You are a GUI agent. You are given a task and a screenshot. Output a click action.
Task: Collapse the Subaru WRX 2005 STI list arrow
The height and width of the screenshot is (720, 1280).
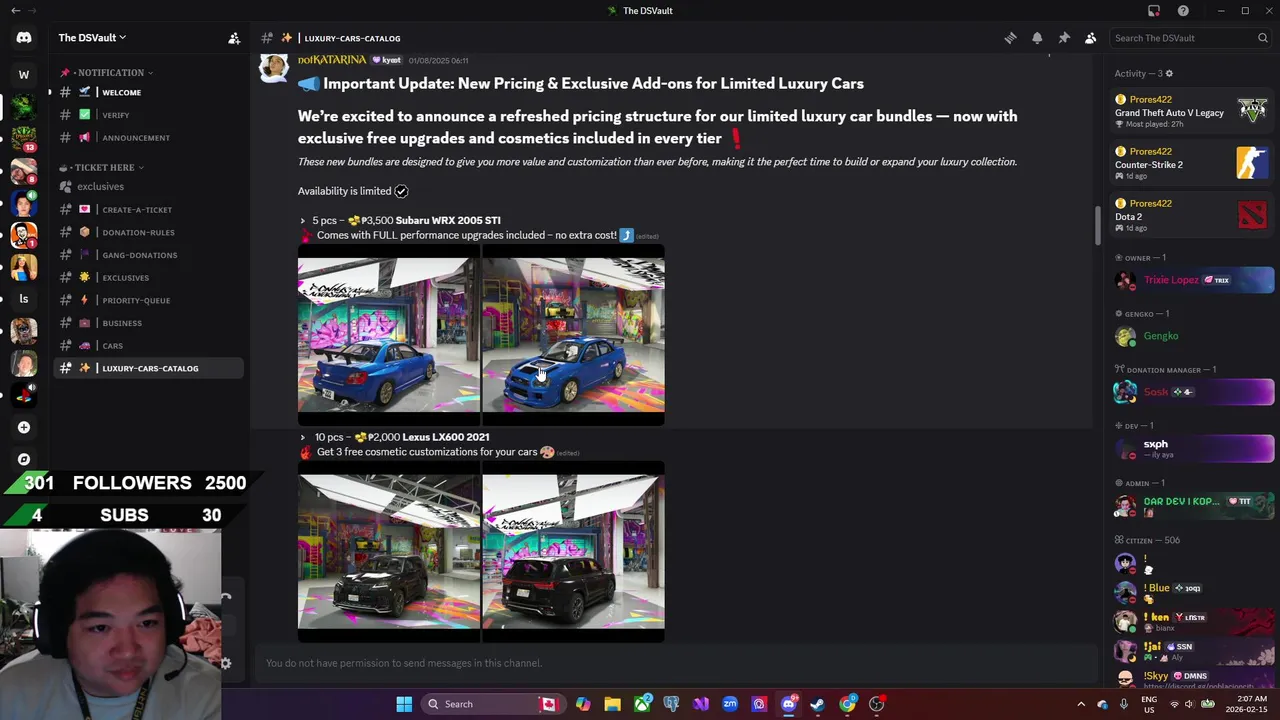tap(303, 221)
